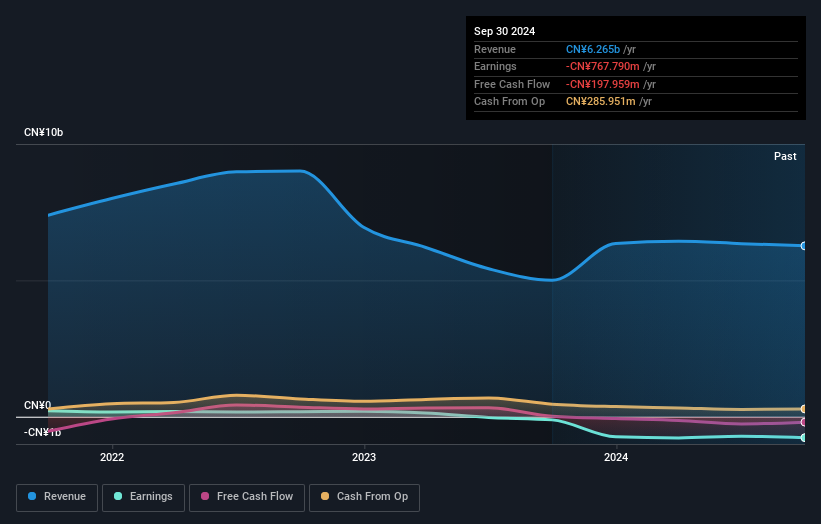Viewport: 821px width, 524px height.
Task: Click the -CN¥1b y-axis label
Action: (x=42, y=432)
